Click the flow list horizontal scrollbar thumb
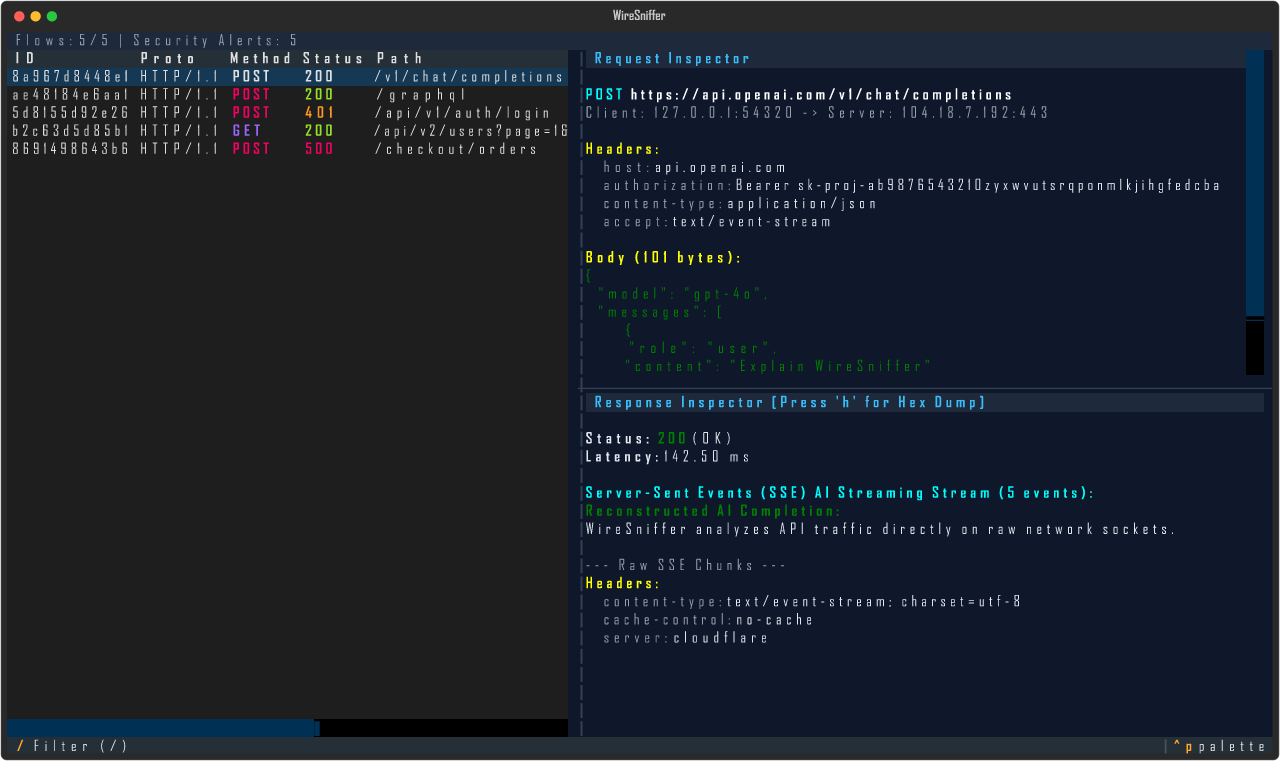The image size is (1280, 761). click(161, 728)
